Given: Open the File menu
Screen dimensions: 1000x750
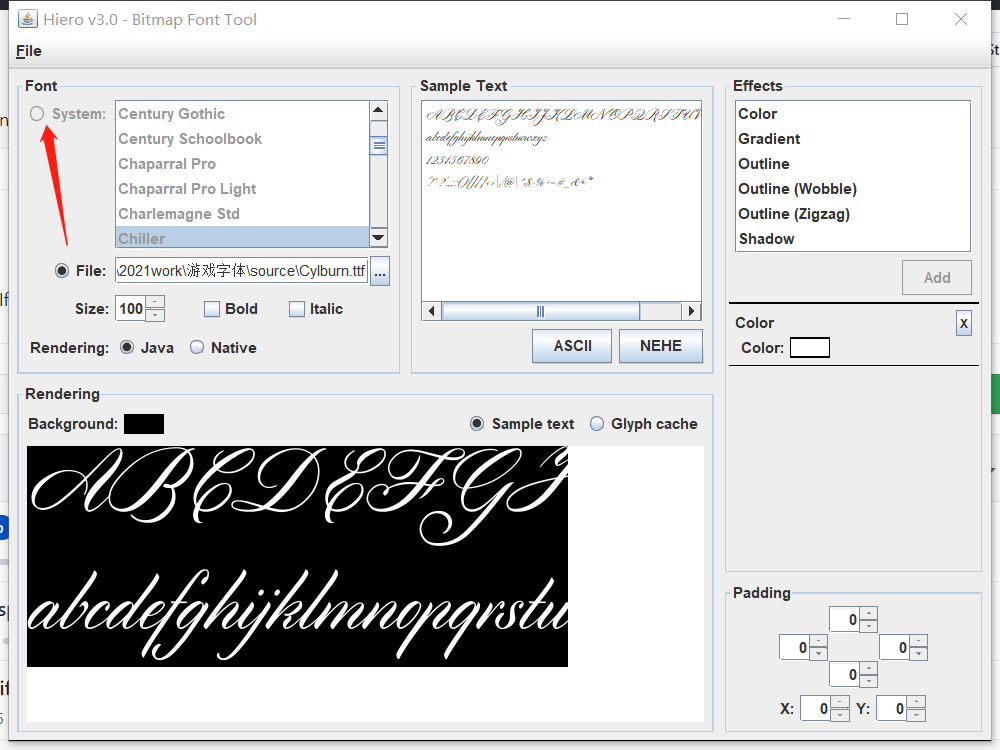Looking at the screenshot, I should (x=28, y=50).
